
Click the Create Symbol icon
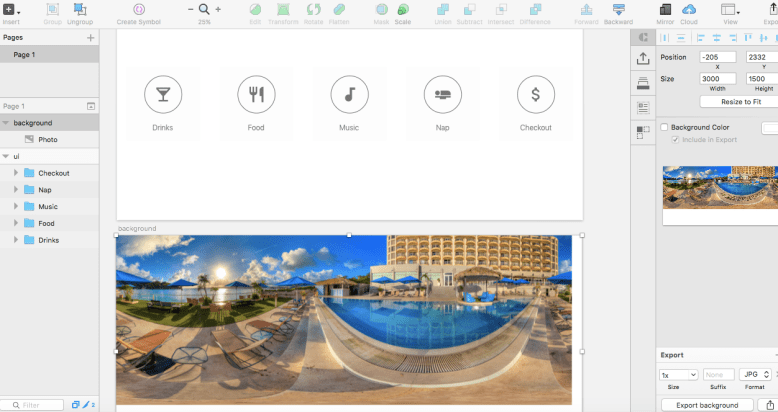pyautogui.click(x=139, y=9)
